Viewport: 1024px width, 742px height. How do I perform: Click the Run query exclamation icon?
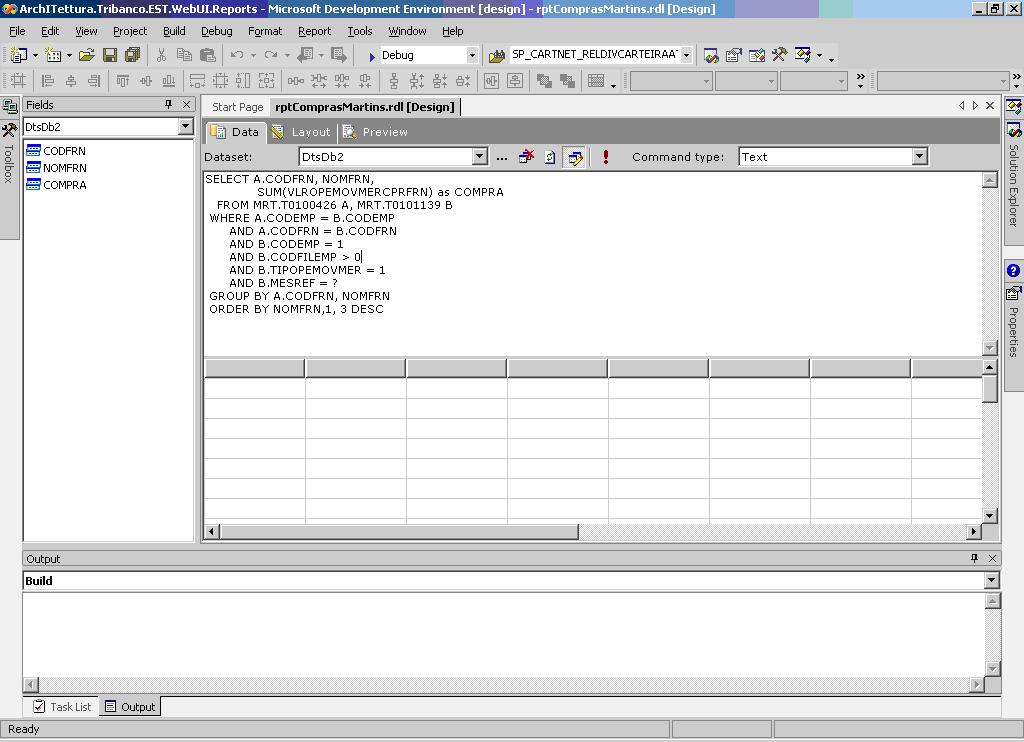[605, 157]
